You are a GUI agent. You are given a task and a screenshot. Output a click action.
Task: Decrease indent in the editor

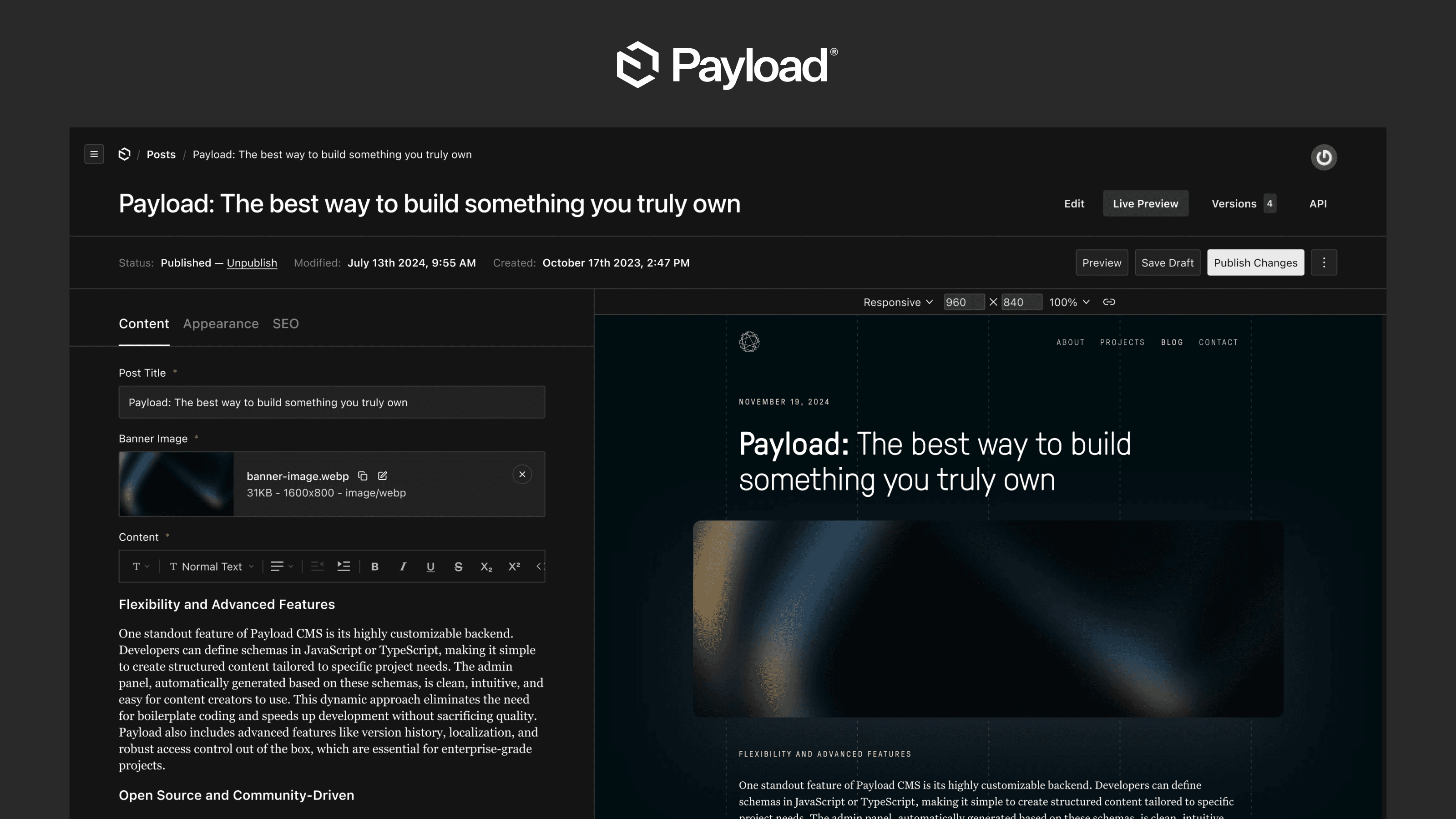point(317,566)
